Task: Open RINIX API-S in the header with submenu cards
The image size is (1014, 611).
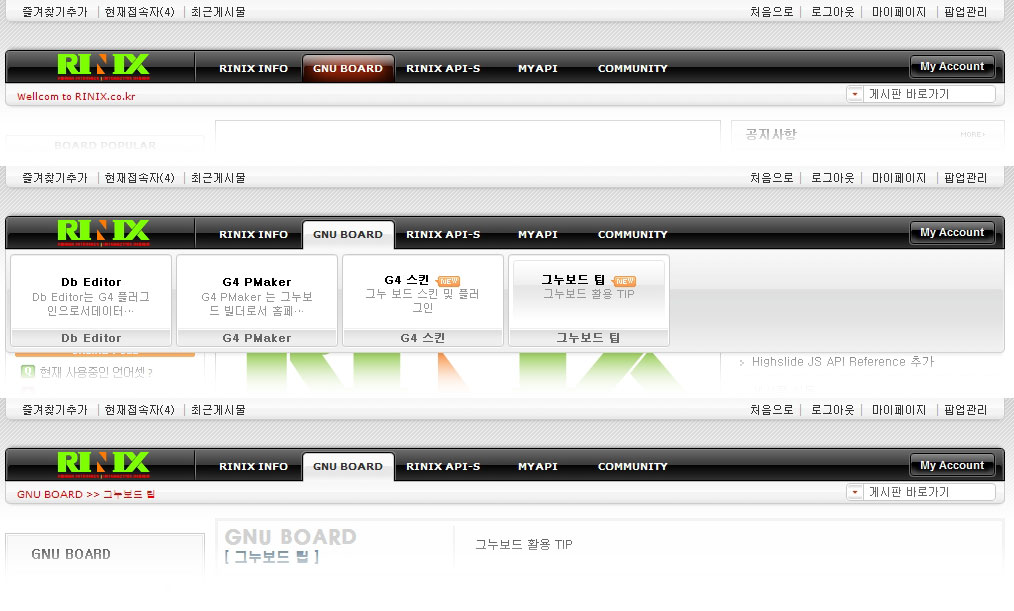Action: (x=443, y=235)
